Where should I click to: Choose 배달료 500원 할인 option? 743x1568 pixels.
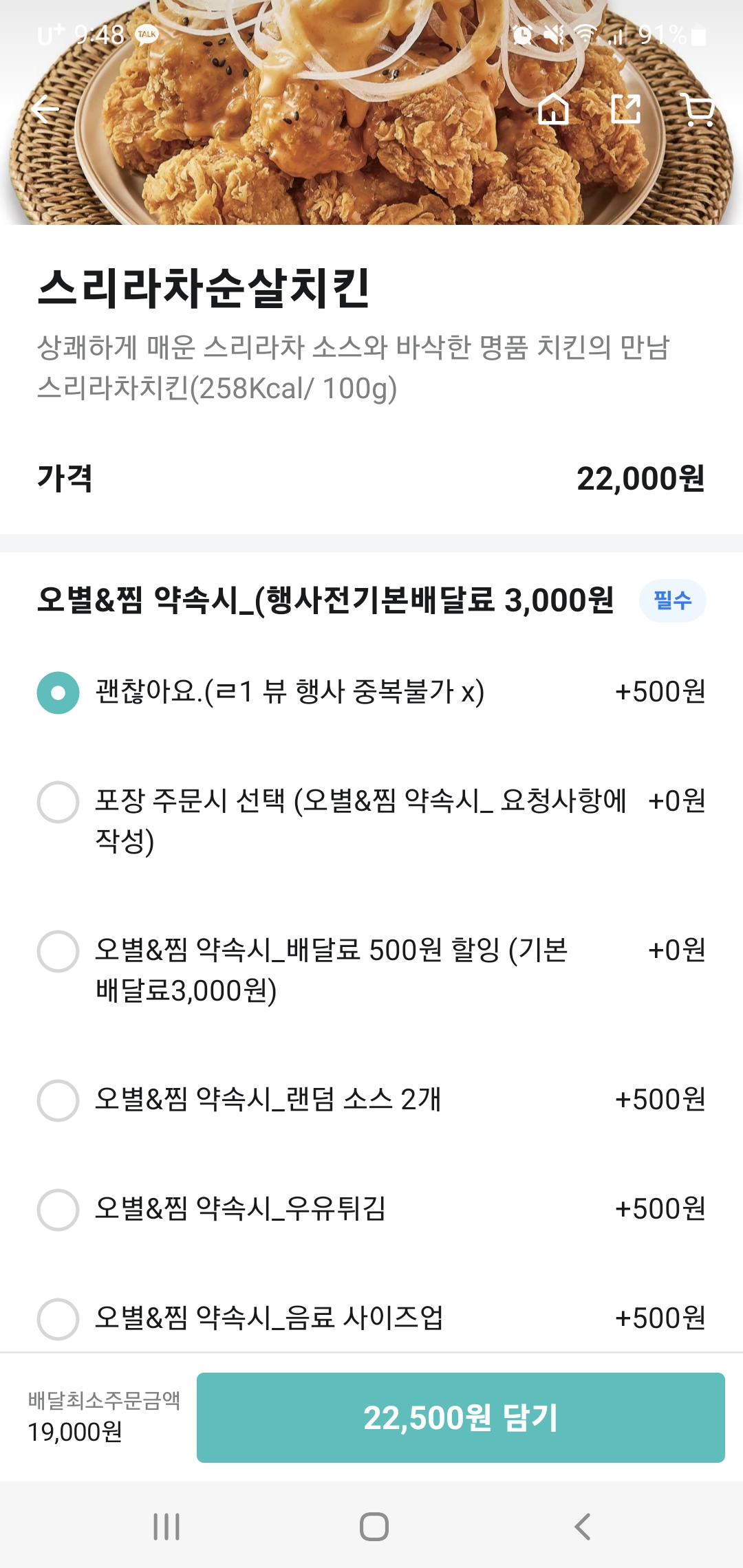click(x=58, y=951)
